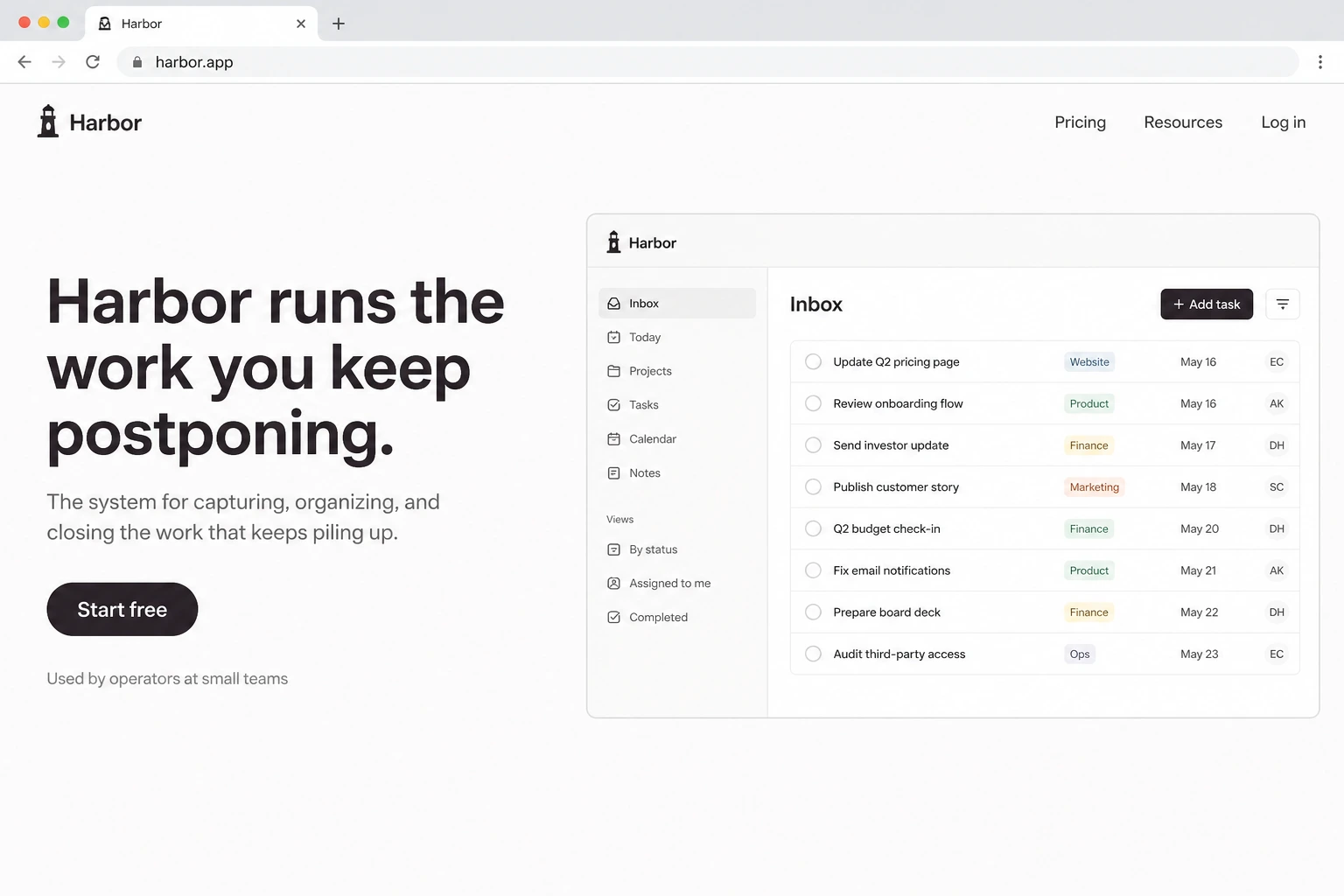Check off Send investor update

tap(813, 445)
